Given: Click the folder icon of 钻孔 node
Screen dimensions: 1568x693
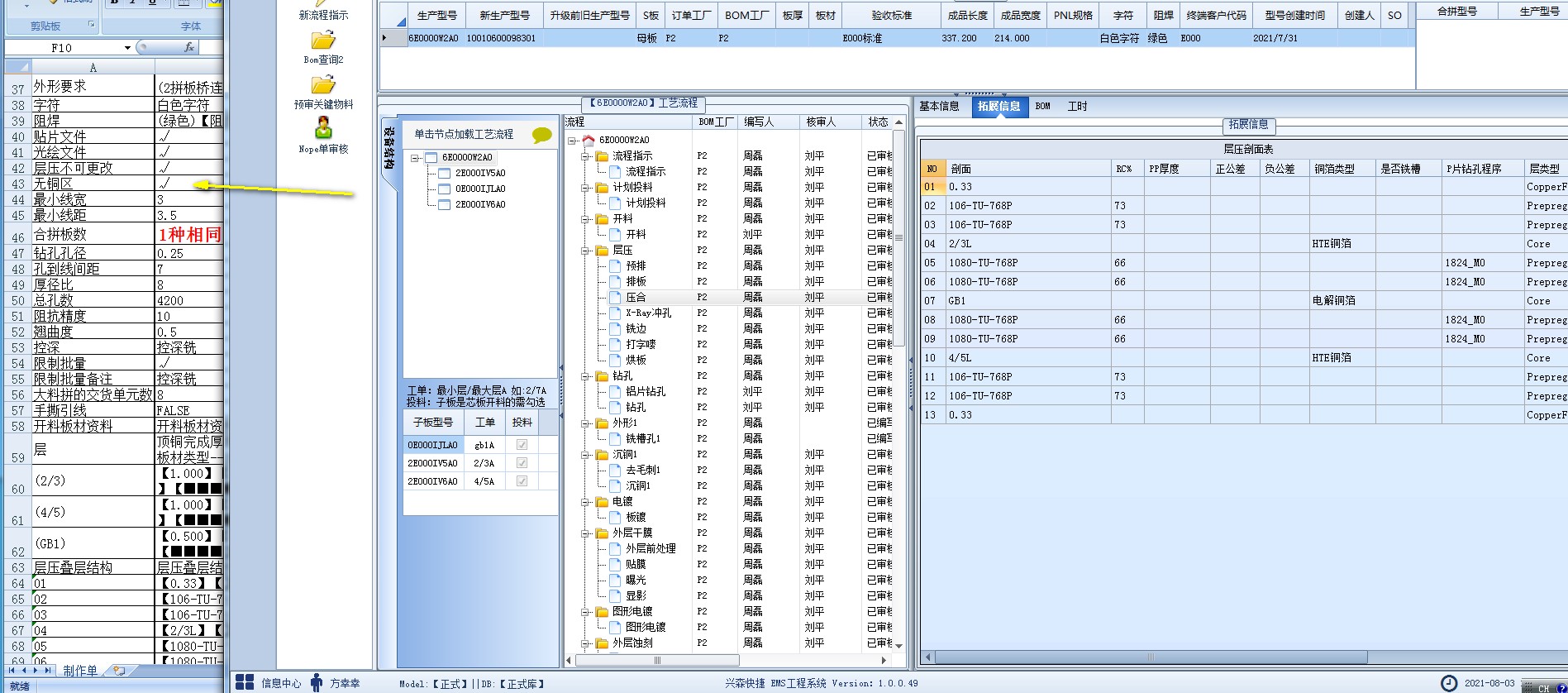Looking at the screenshot, I should 602,376.
